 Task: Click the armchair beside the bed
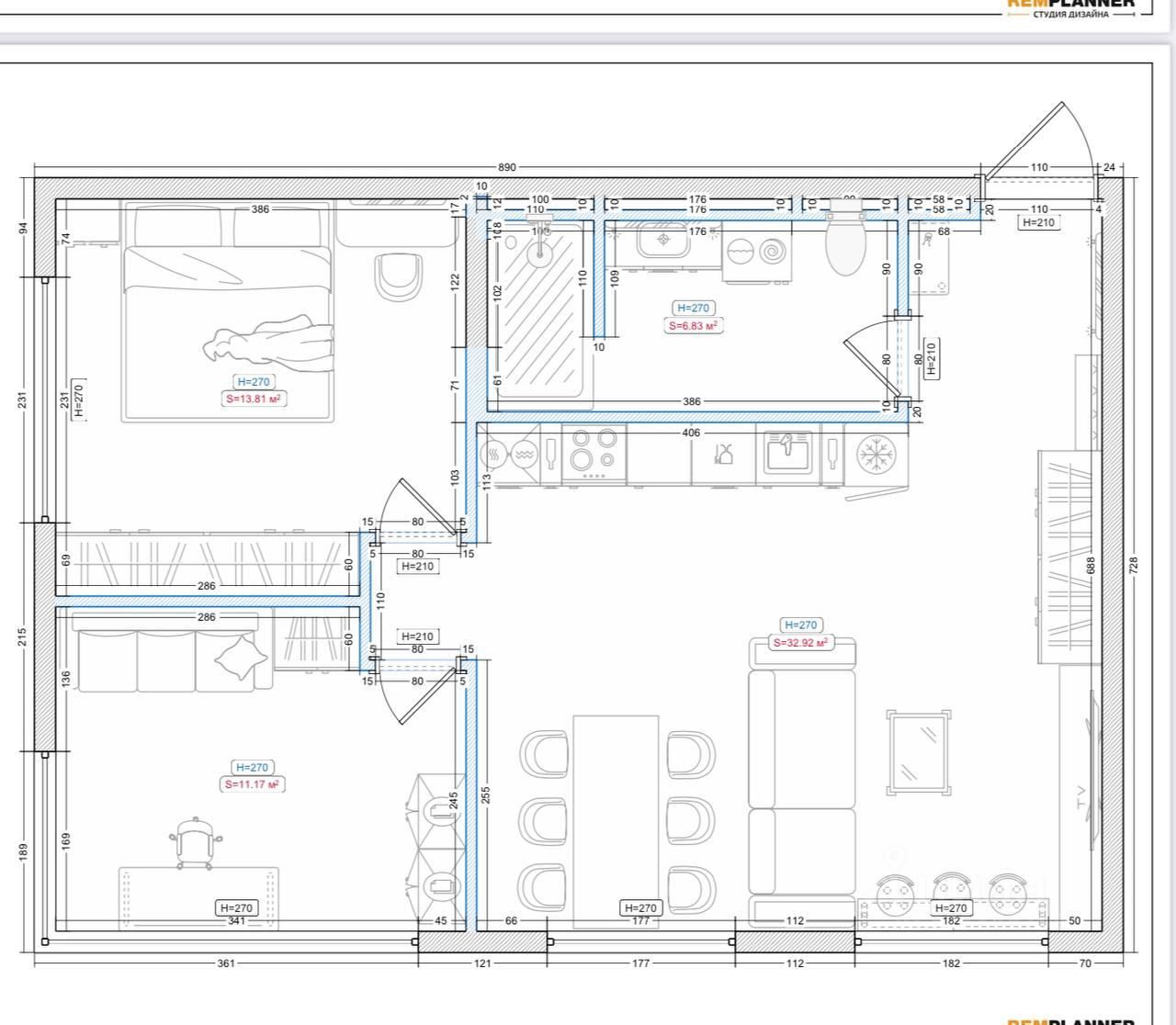tap(400, 276)
